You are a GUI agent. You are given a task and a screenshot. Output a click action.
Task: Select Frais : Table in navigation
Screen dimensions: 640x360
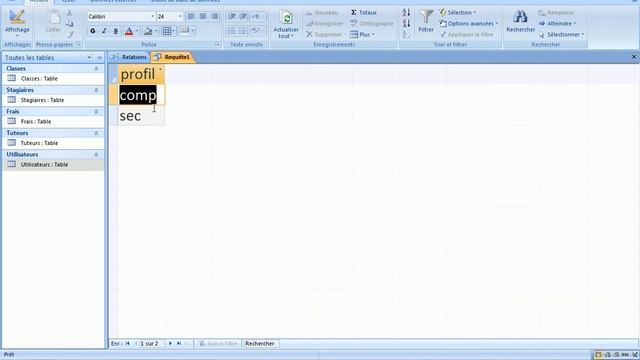(x=53, y=122)
